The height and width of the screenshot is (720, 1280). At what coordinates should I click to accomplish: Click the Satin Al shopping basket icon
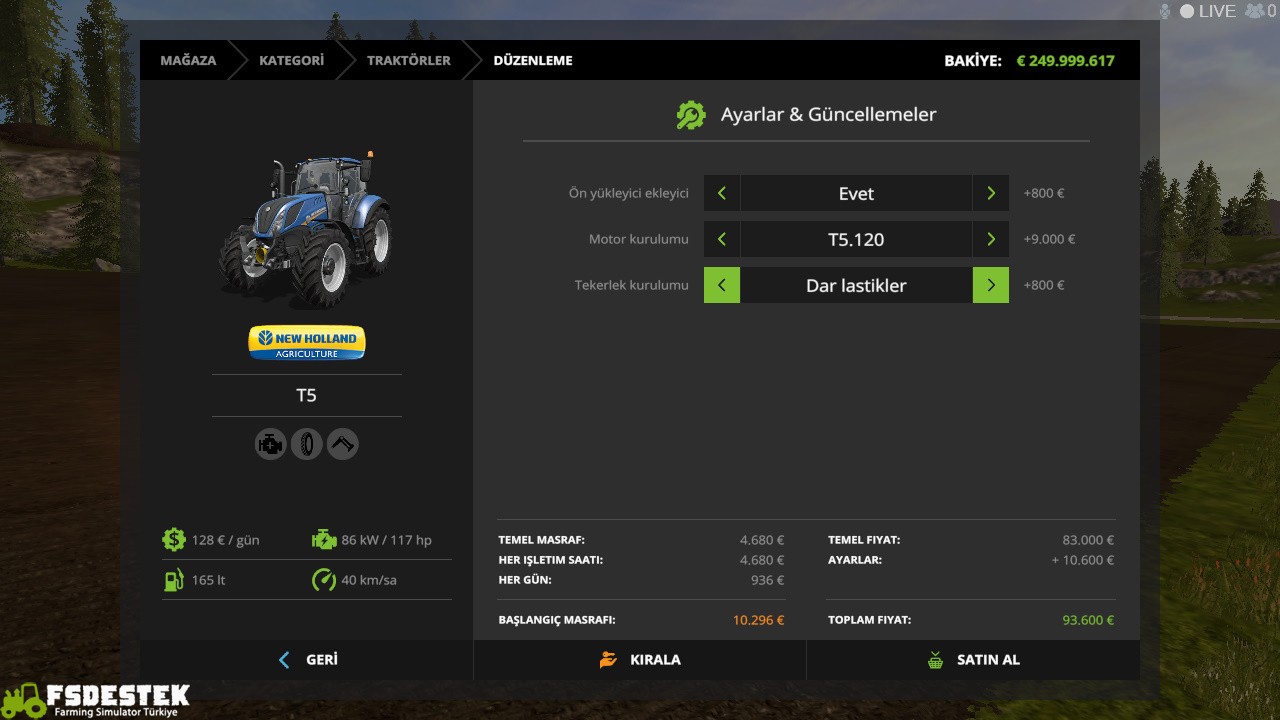(x=936, y=659)
